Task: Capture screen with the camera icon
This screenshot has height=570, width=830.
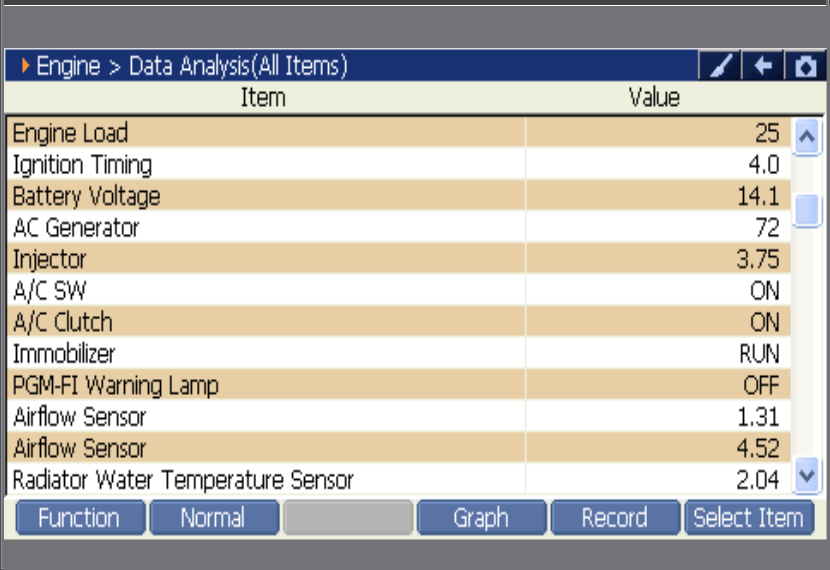Action: [x=805, y=66]
